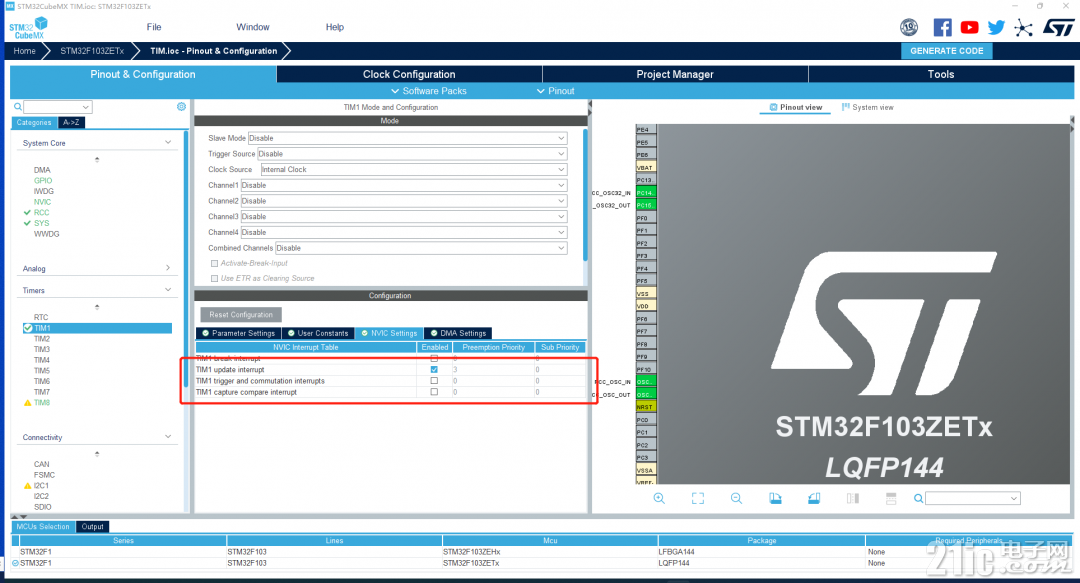Switch to the Clock Configuration tab
Screen dimensions: 1080x583
click(409, 74)
